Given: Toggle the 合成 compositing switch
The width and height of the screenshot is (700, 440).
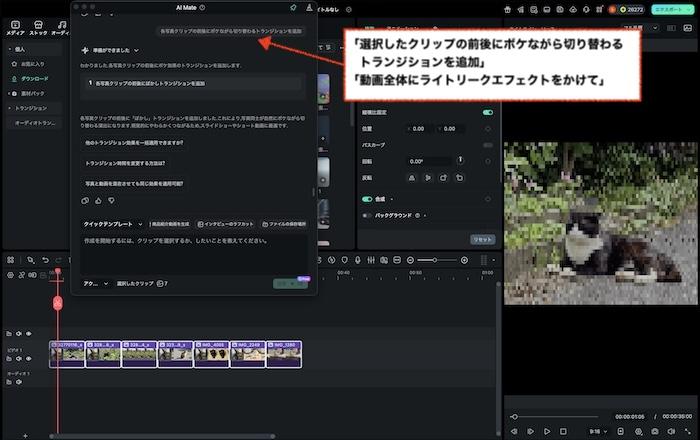Looking at the screenshot, I should 367,199.
